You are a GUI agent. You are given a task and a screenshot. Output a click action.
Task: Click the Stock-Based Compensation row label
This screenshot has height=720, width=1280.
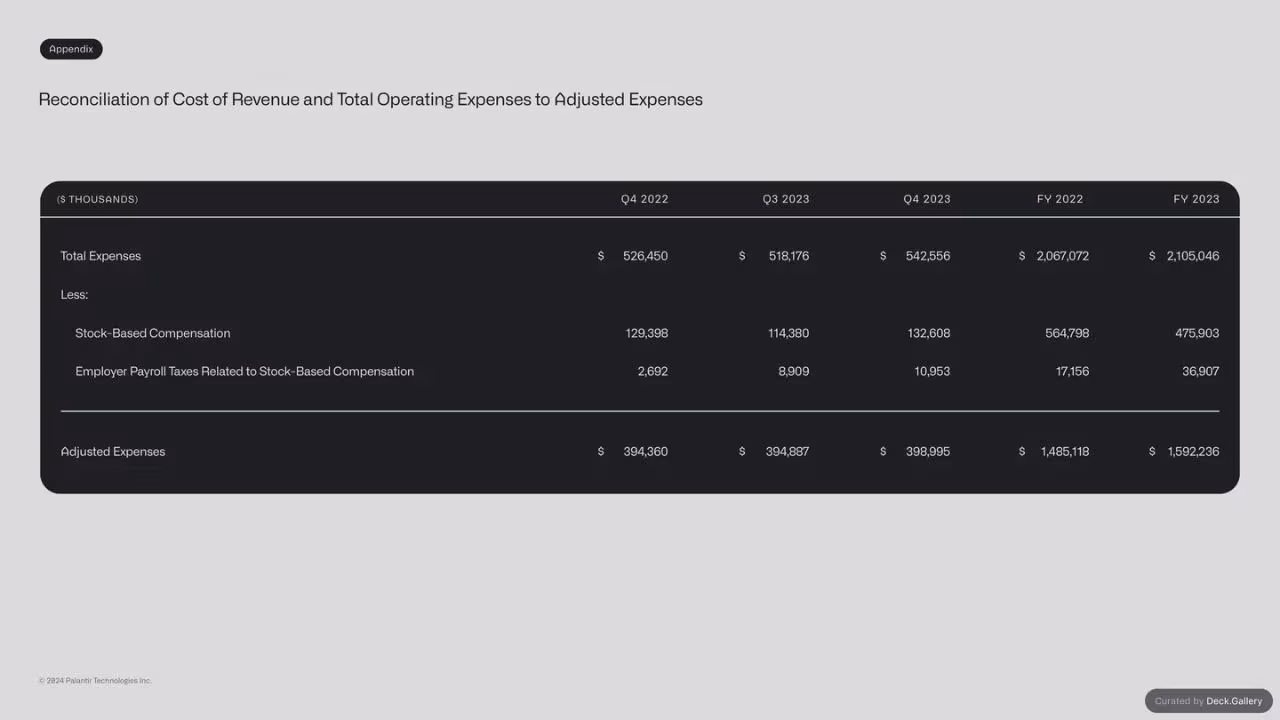click(x=153, y=333)
